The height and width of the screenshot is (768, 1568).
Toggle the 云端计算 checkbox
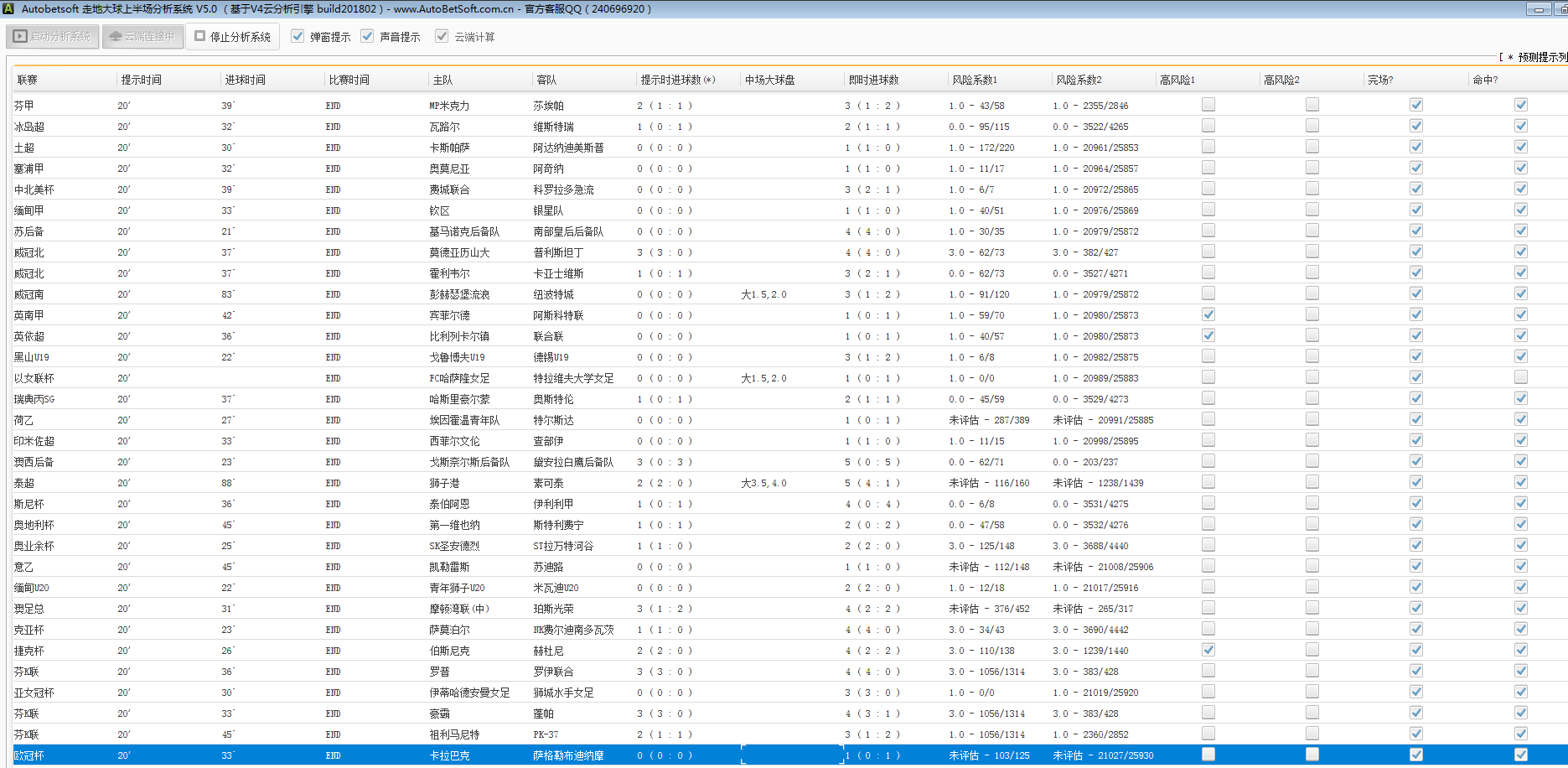(442, 36)
